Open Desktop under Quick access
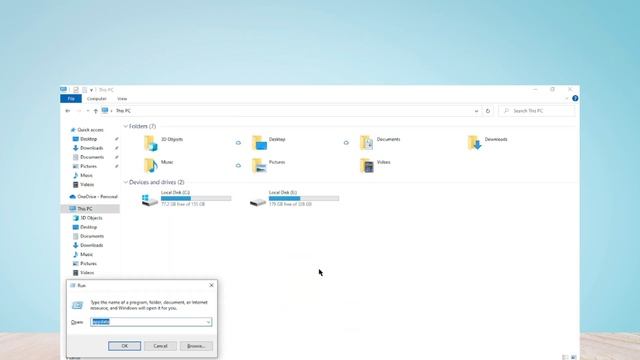 tap(85, 139)
